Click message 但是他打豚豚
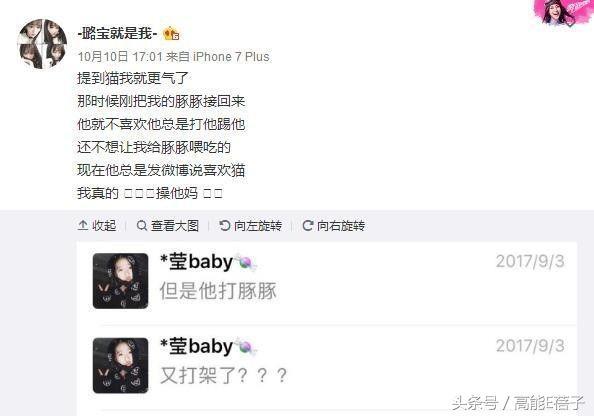Image resolution: width=594 pixels, height=416 pixels. click(218, 291)
